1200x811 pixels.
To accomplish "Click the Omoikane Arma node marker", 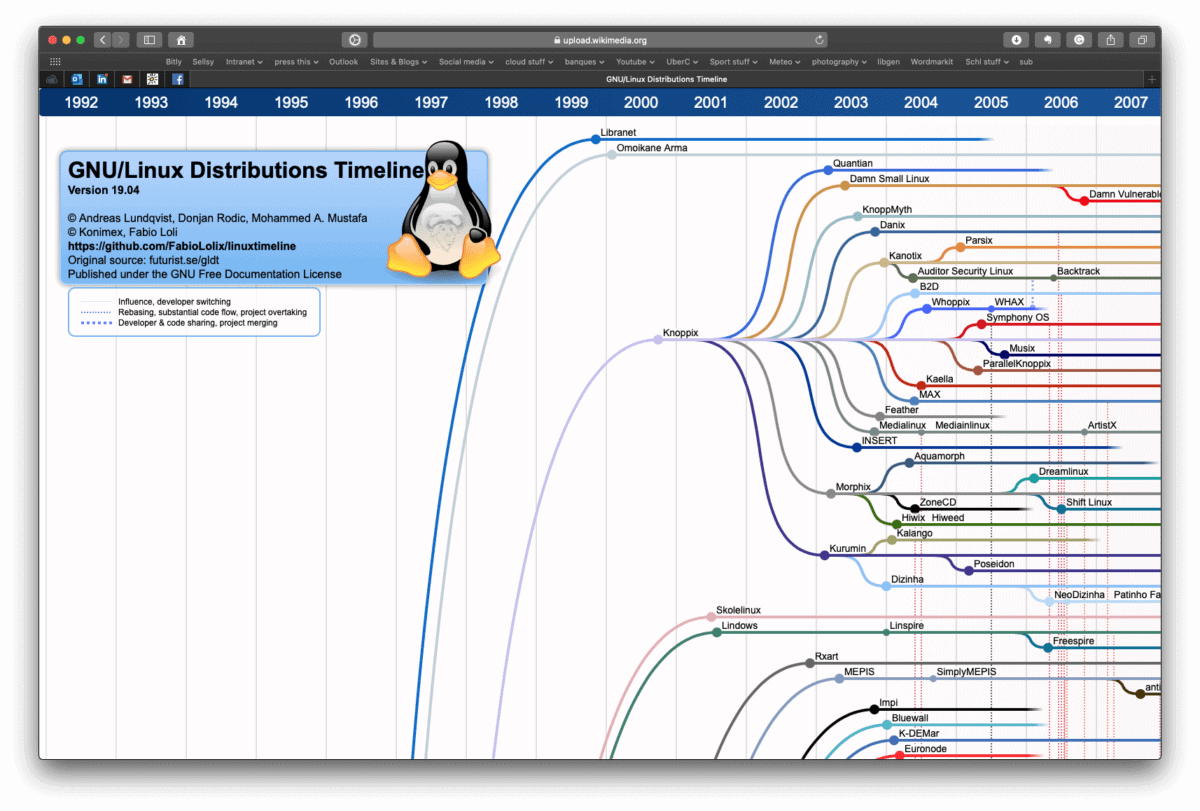I will [x=612, y=155].
